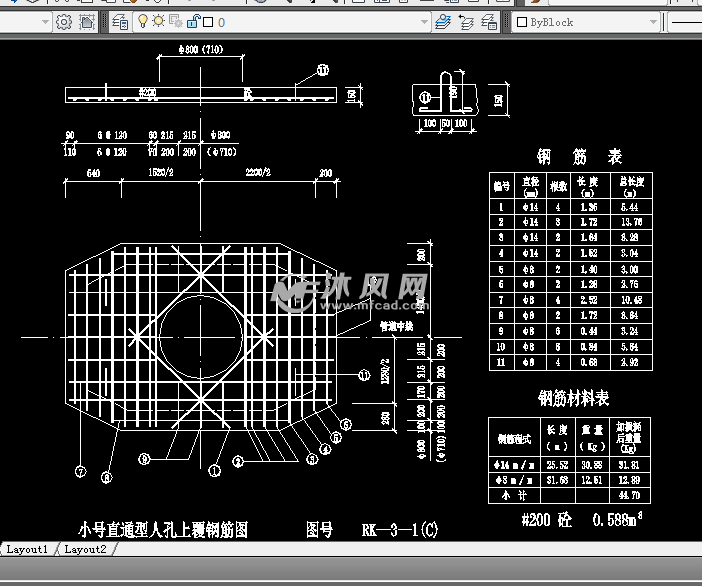Select drawing title 小号直通型人孔上覆钢筋图
Image resolution: width=702 pixels, height=587 pixels.
point(163,530)
